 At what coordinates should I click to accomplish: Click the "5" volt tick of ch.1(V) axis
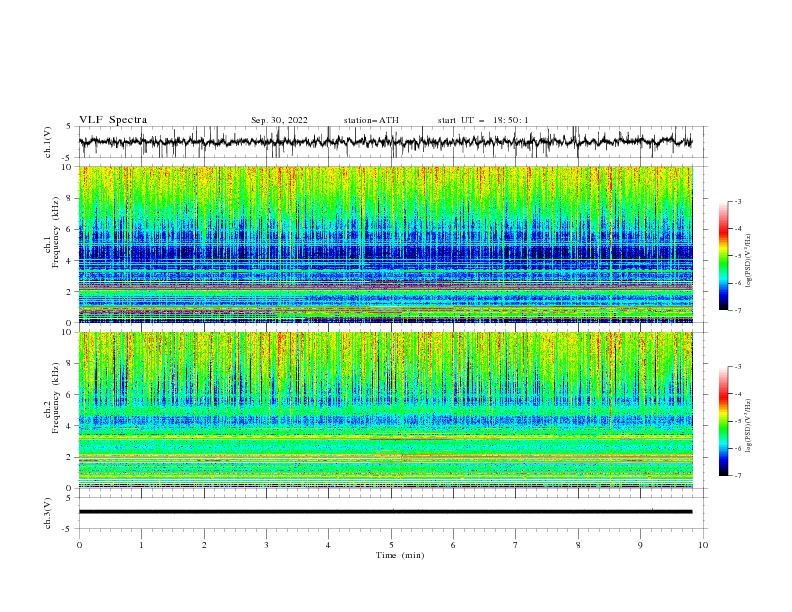[x=69, y=127]
